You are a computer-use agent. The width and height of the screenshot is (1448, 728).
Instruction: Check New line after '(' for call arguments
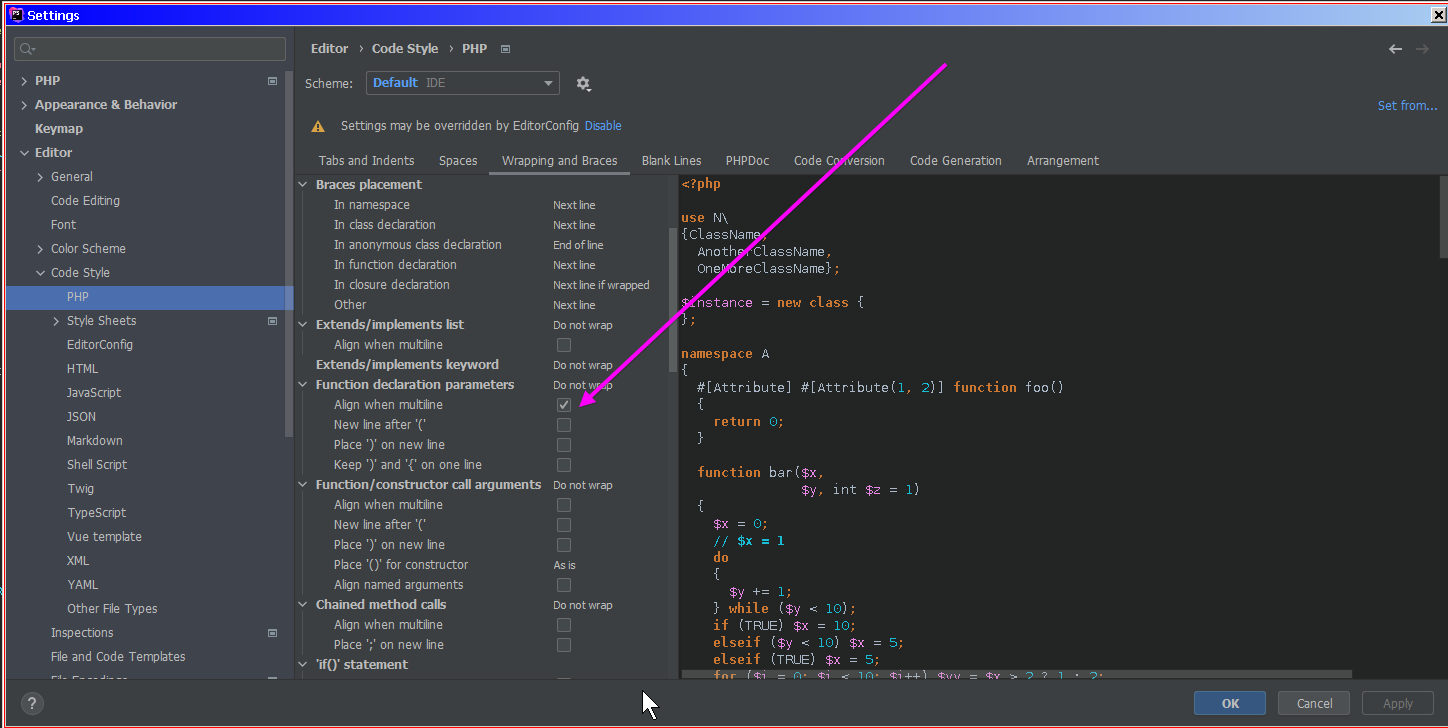tap(564, 525)
